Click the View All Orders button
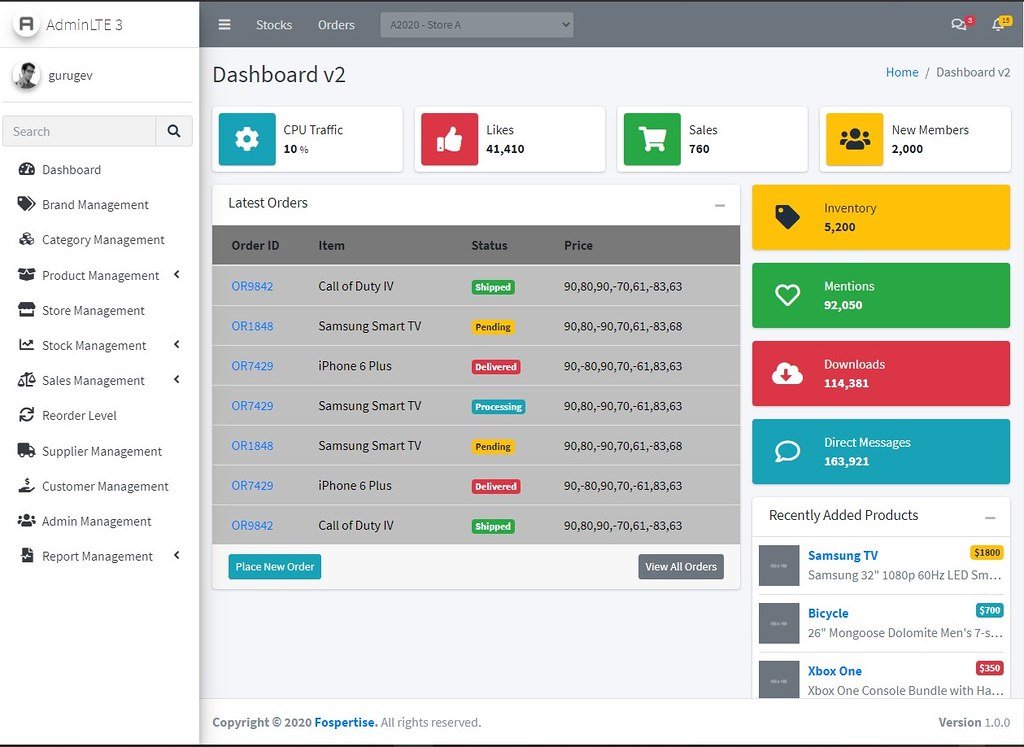The width and height of the screenshot is (1024, 747). [x=681, y=567]
